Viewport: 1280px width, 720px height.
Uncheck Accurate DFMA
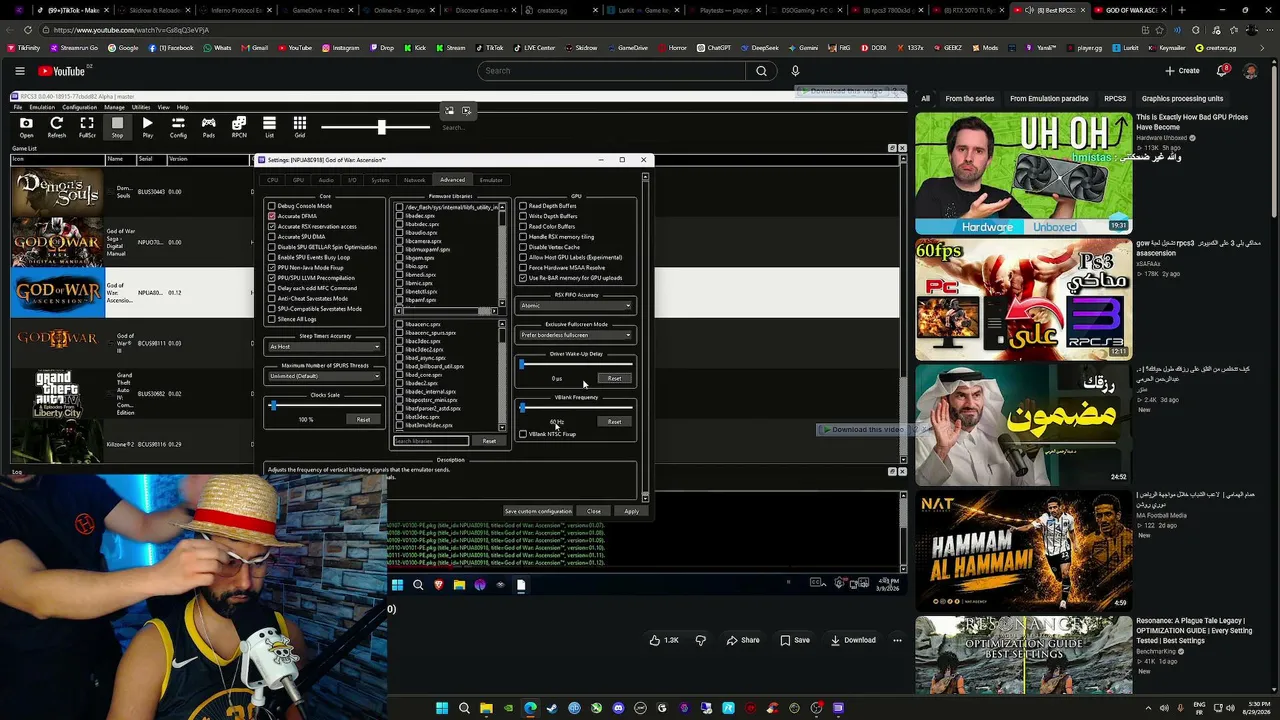272,216
